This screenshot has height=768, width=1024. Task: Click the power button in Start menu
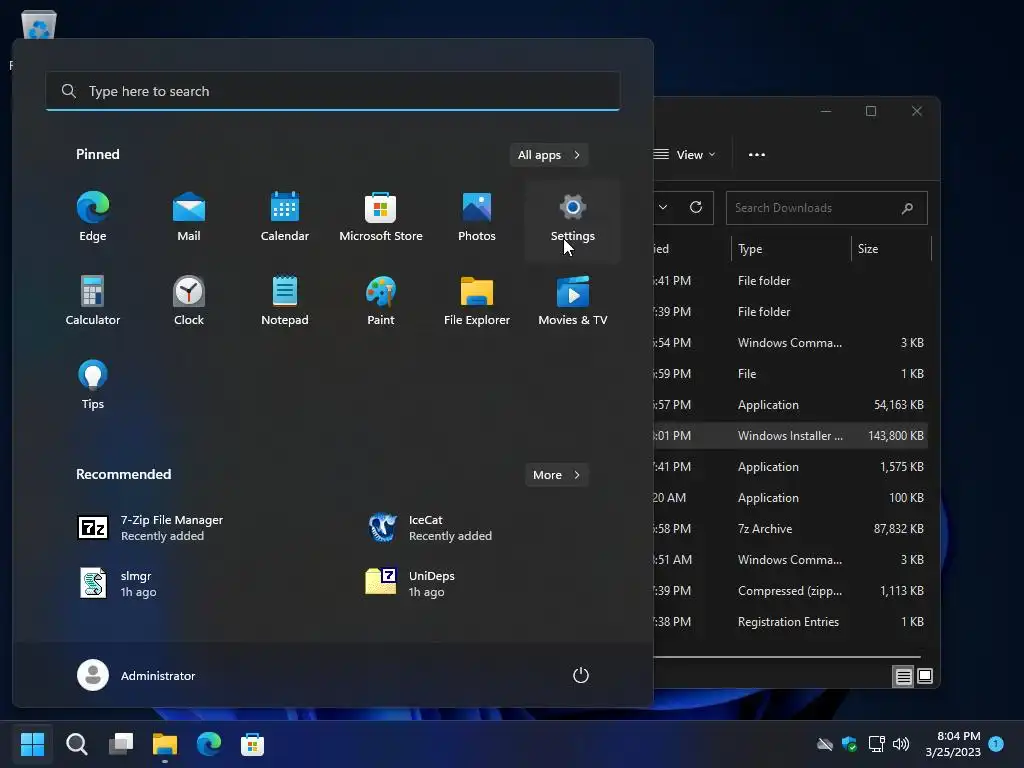pos(581,675)
